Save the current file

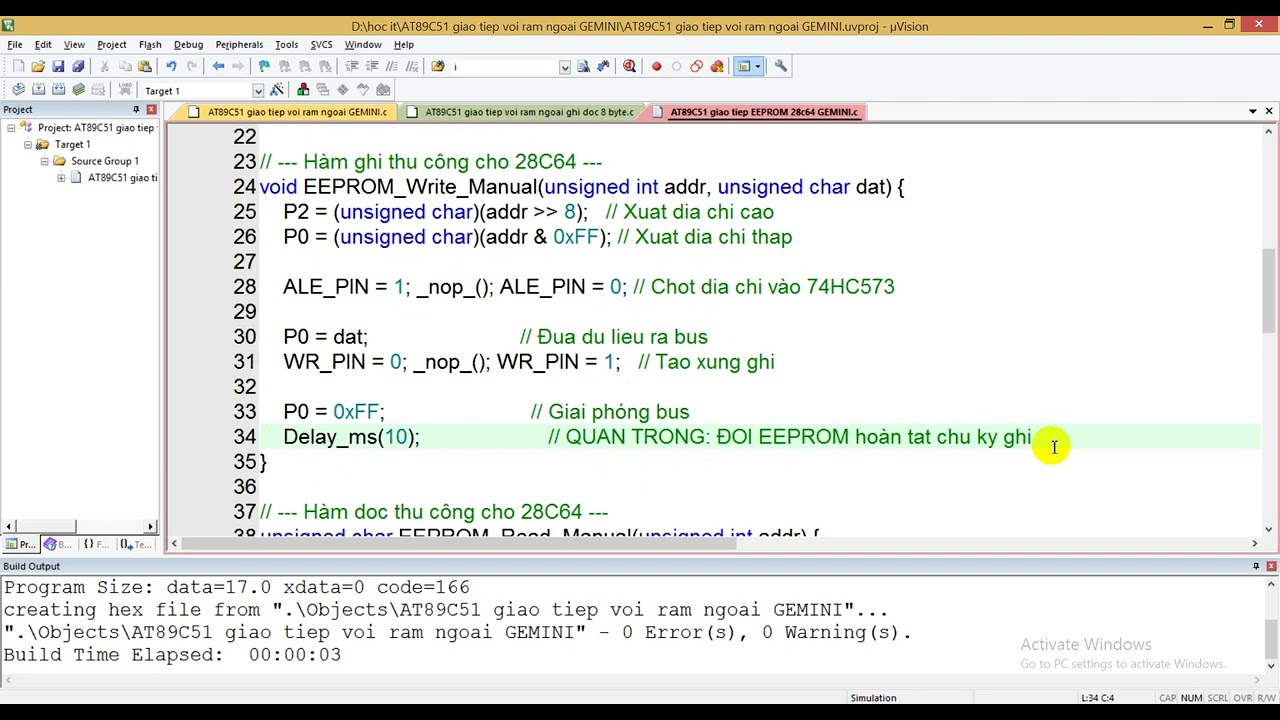pyautogui.click(x=58, y=66)
